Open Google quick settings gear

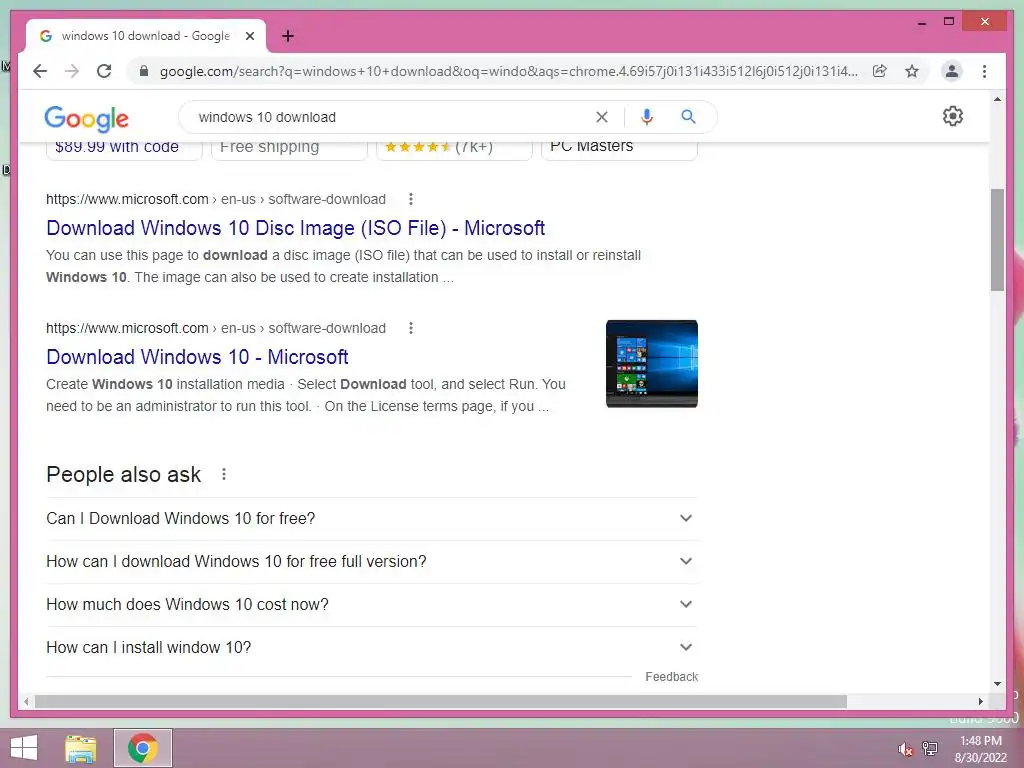click(952, 116)
